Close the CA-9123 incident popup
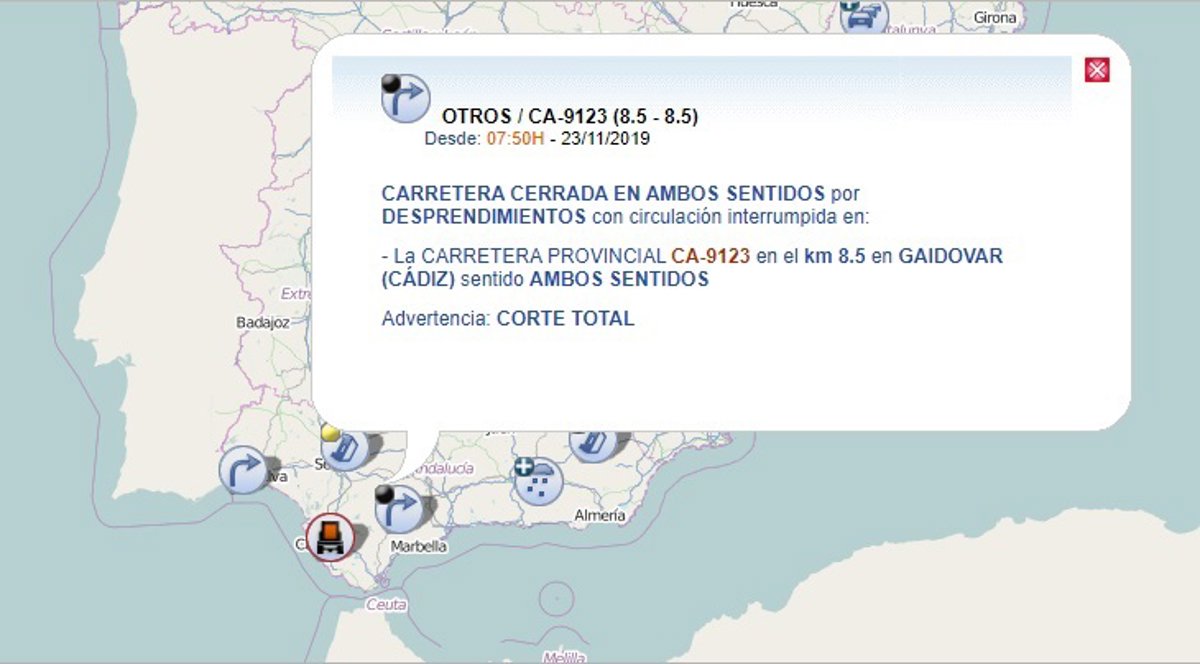This screenshot has width=1200, height=664. tap(1097, 70)
